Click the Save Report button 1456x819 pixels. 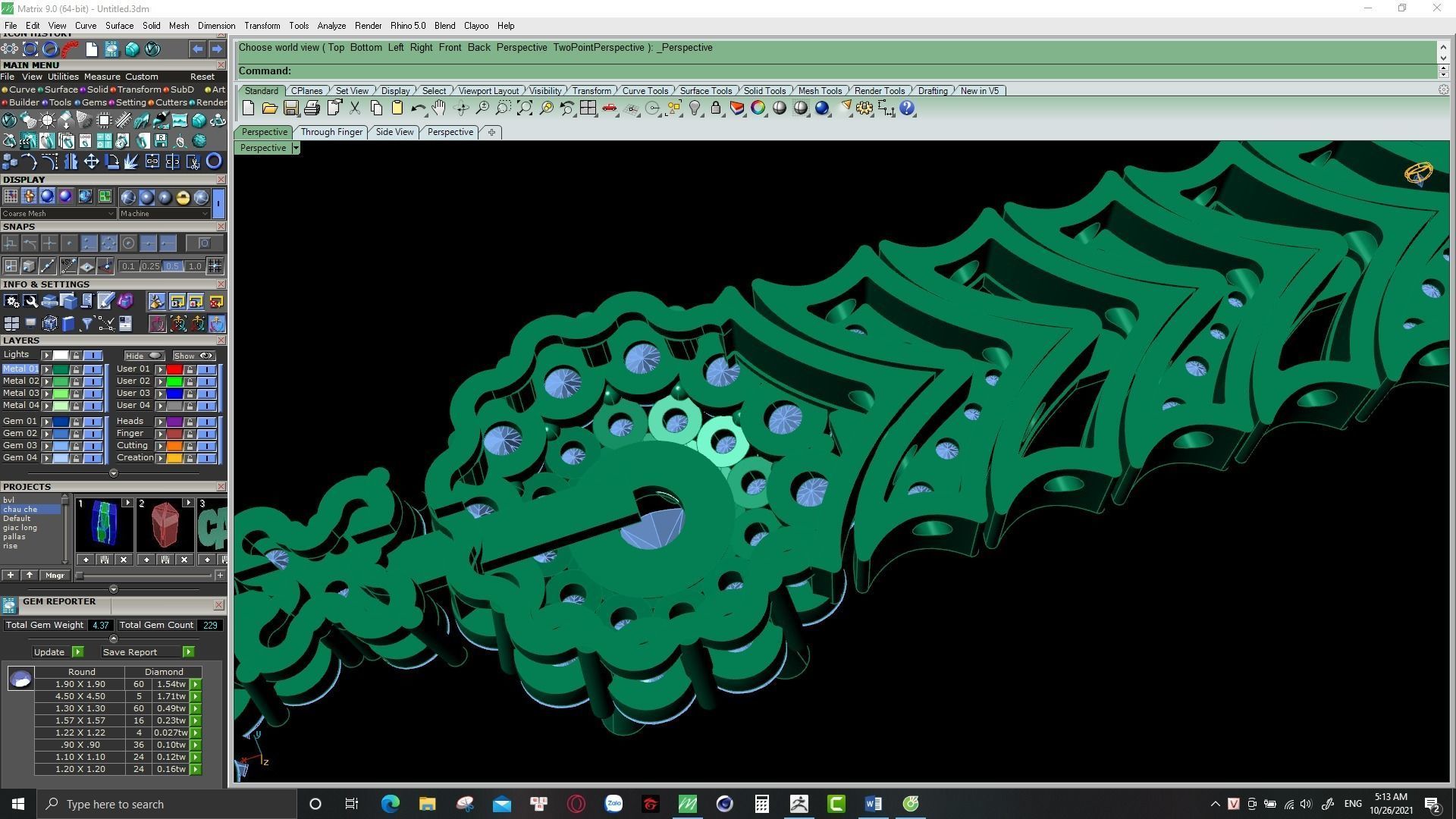[130, 652]
